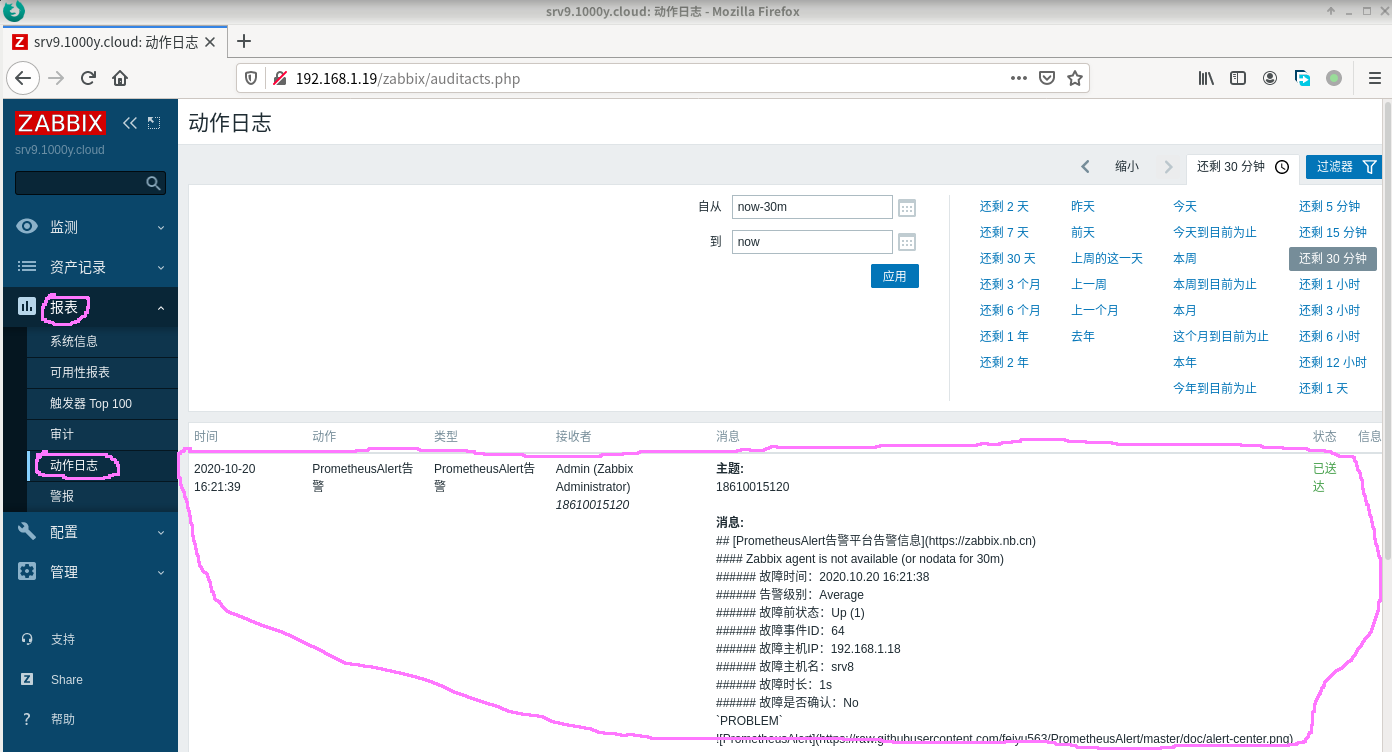The width and height of the screenshot is (1392, 752).
Task: Expand the 监测 menu section
Action: tap(90, 227)
